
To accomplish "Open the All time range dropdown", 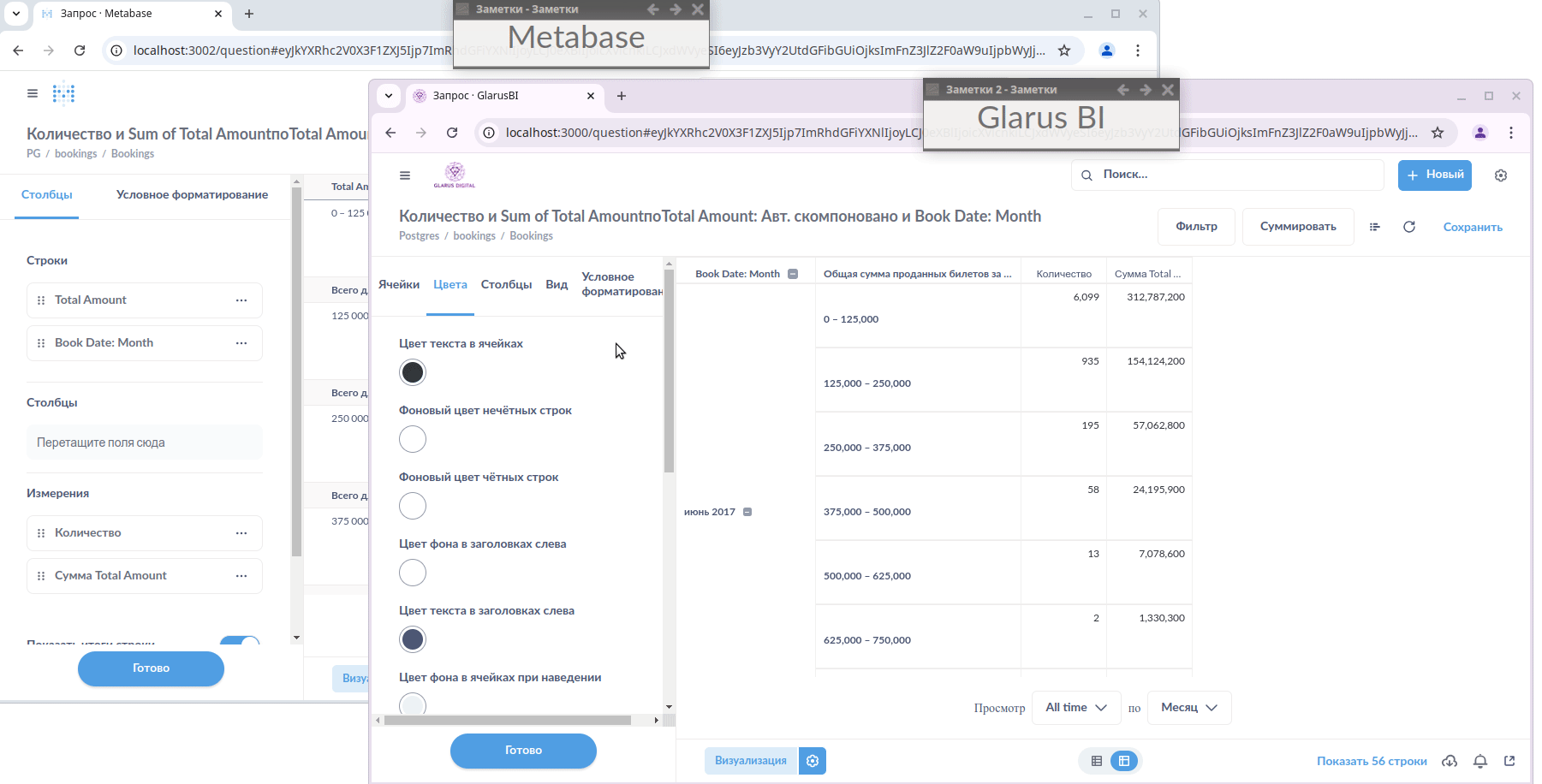I will click(x=1075, y=708).
